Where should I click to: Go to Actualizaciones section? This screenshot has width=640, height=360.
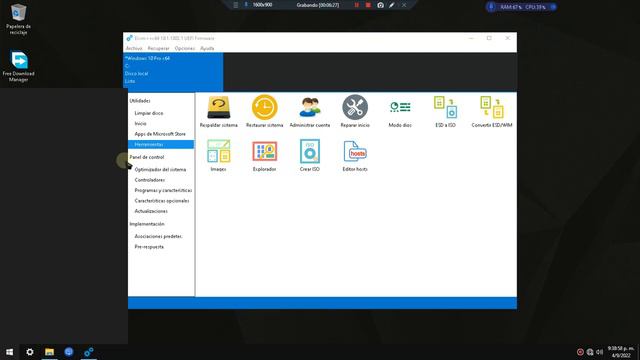click(x=151, y=211)
